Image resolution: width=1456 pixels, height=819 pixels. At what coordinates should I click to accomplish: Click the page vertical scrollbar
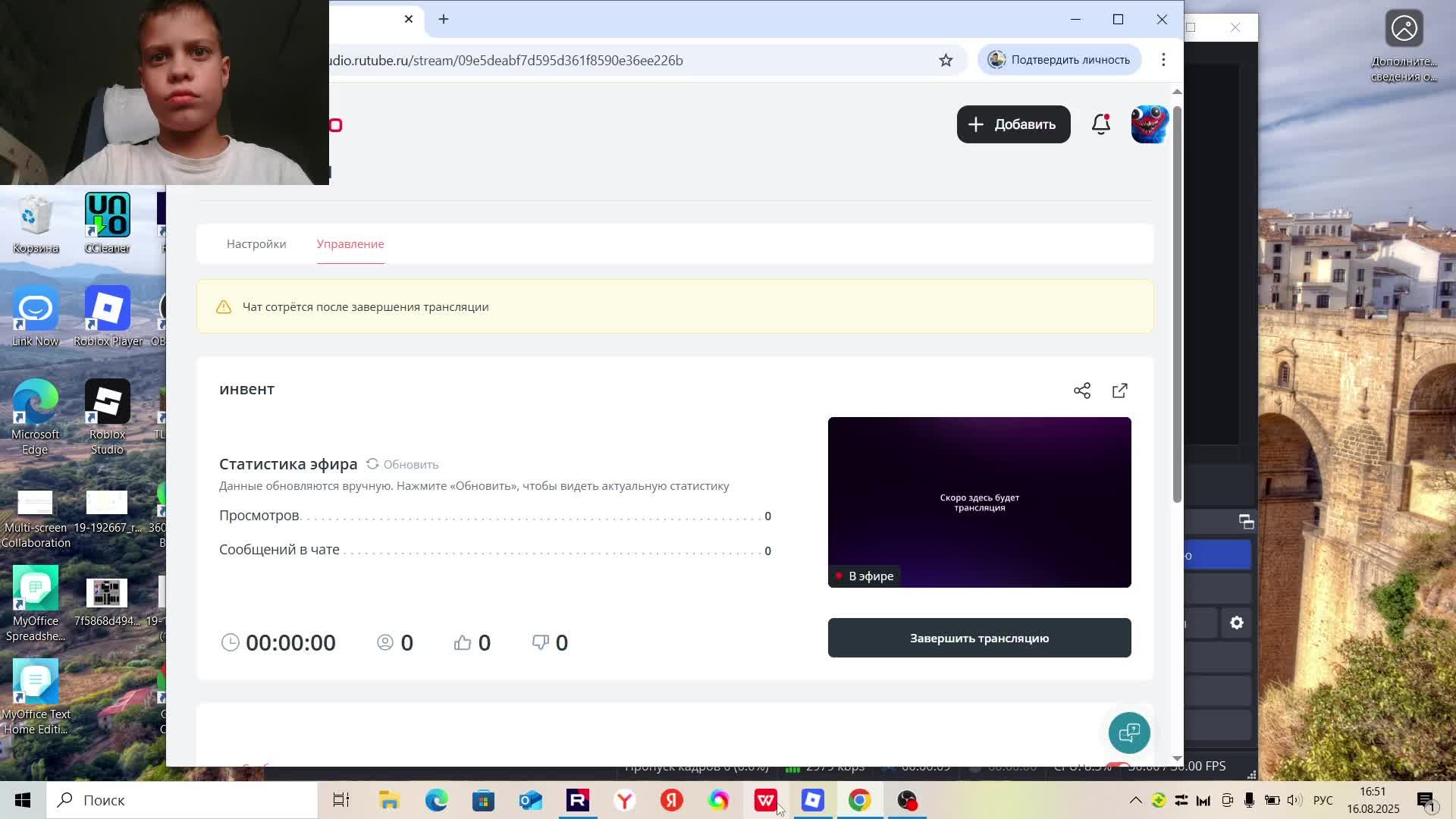click(1177, 303)
